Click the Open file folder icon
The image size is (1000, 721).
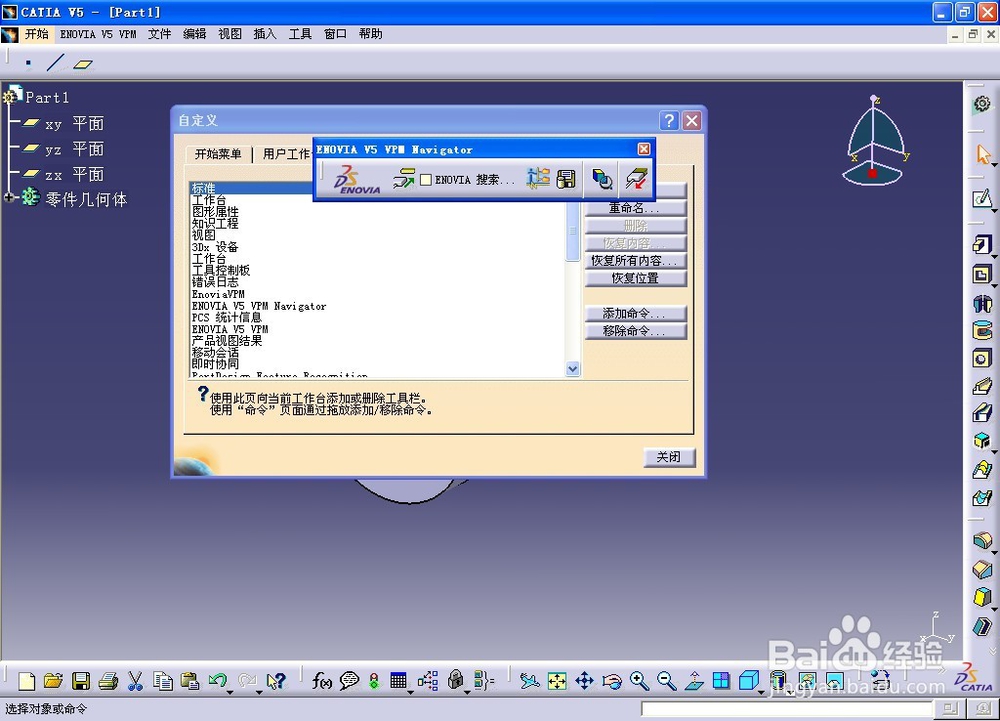54,681
